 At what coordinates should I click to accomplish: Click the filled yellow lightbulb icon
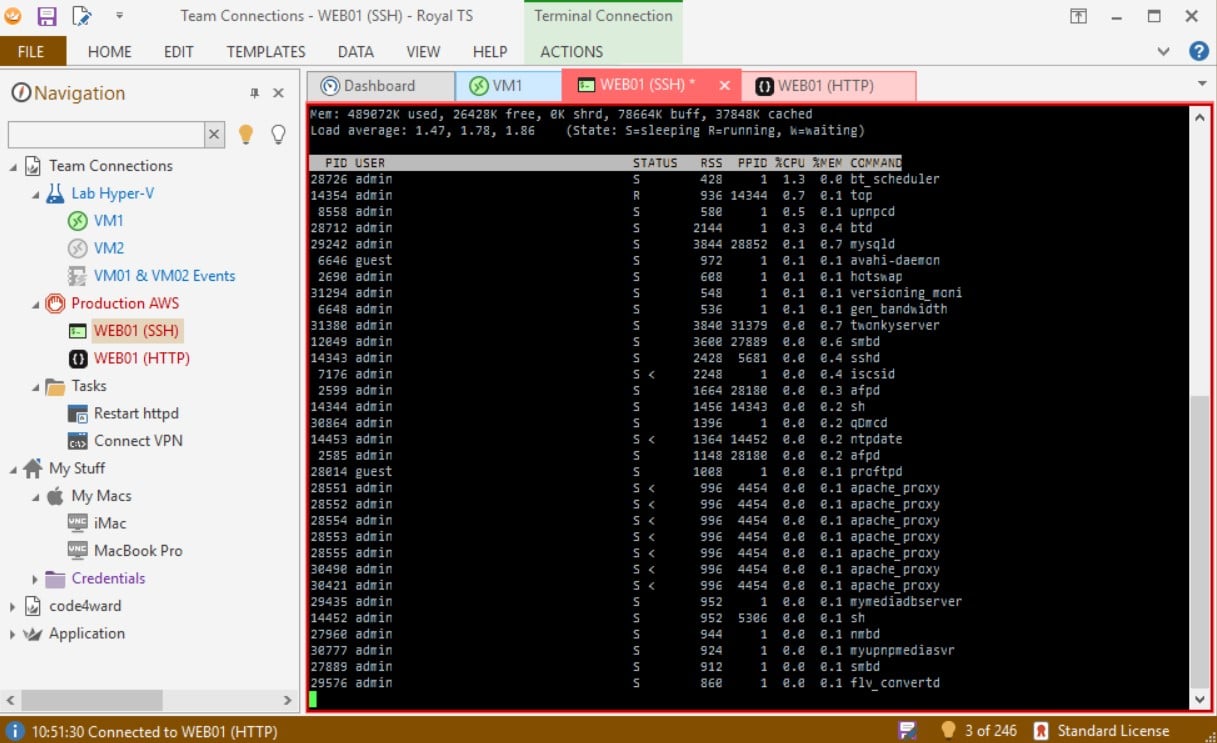(x=246, y=134)
